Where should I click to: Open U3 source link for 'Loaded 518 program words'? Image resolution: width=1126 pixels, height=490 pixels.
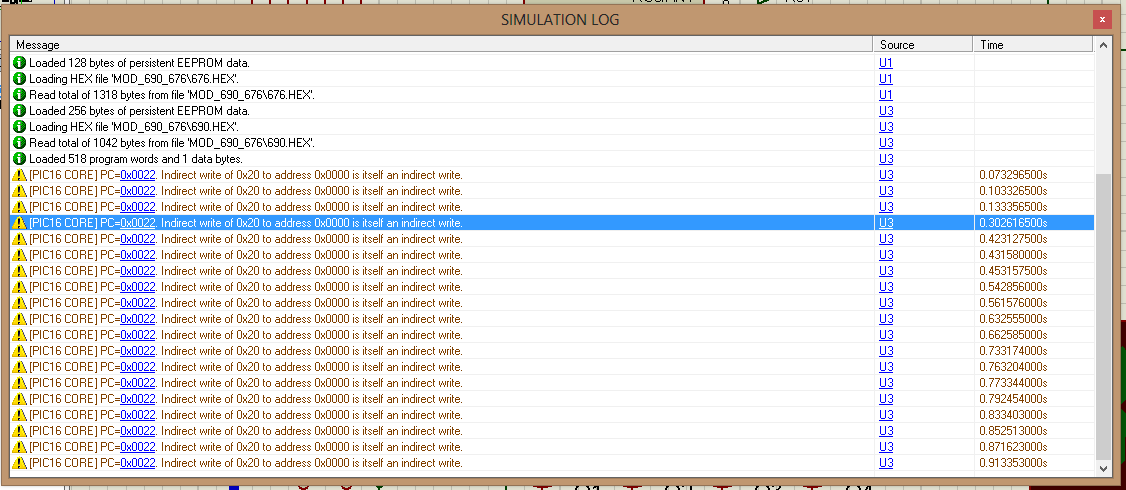pos(886,159)
